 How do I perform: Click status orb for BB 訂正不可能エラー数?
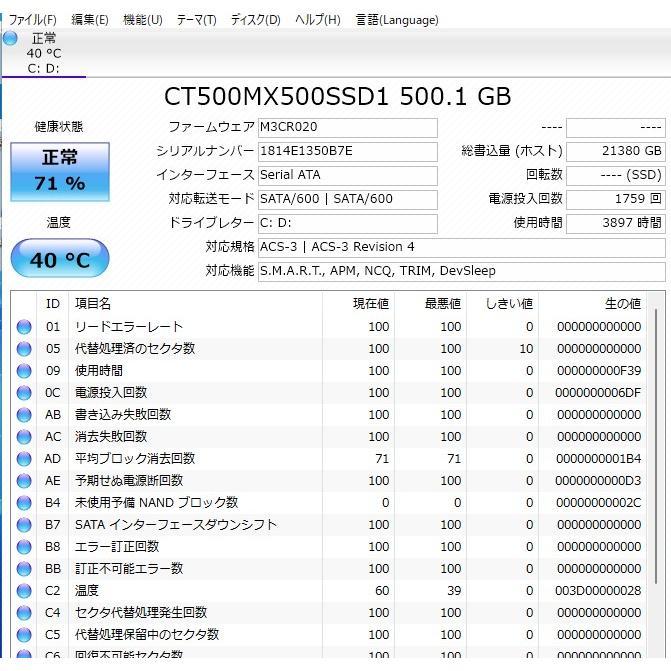pyautogui.click(x=24, y=569)
